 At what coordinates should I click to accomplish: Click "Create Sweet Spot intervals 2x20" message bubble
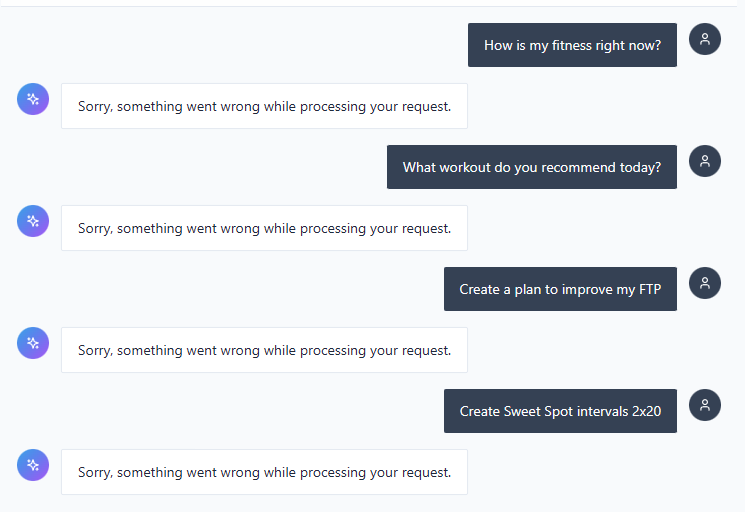560,411
